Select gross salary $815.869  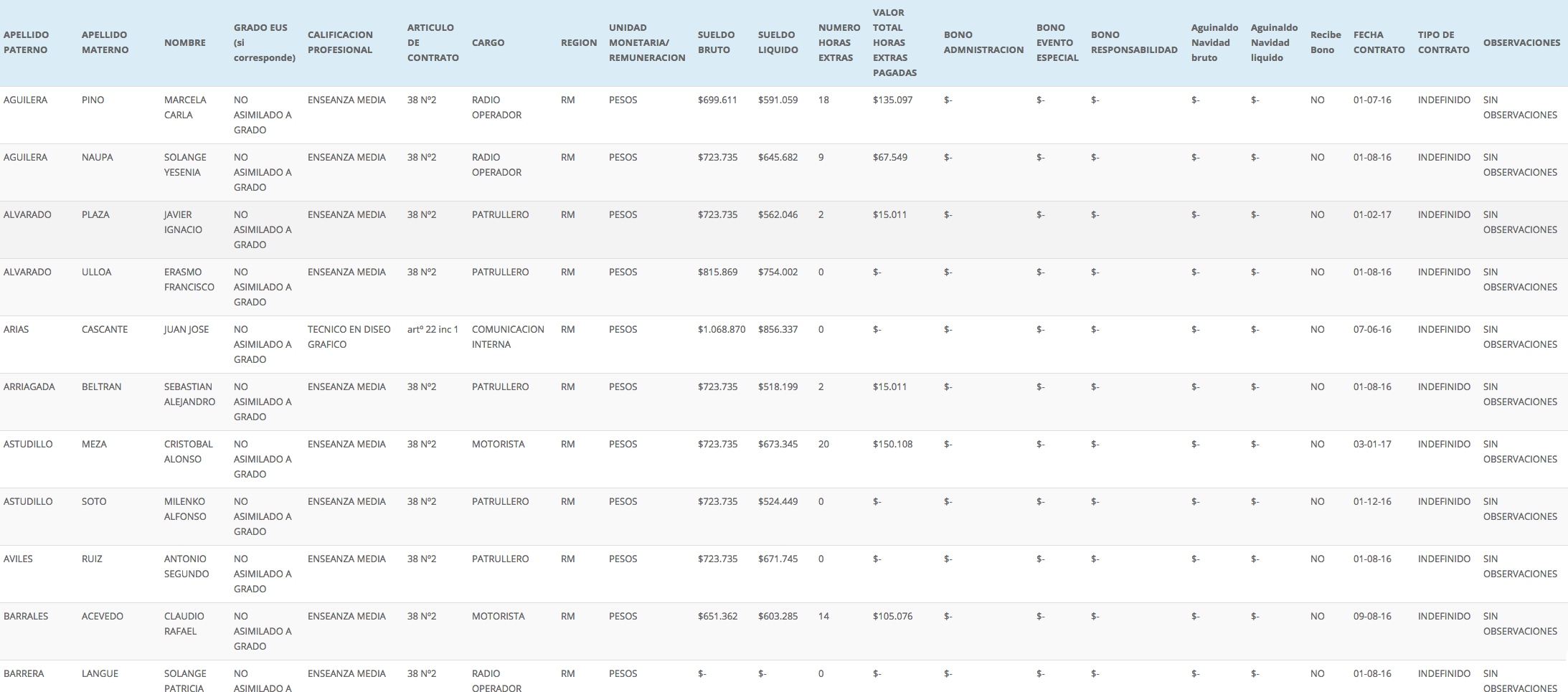tap(717, 272)
